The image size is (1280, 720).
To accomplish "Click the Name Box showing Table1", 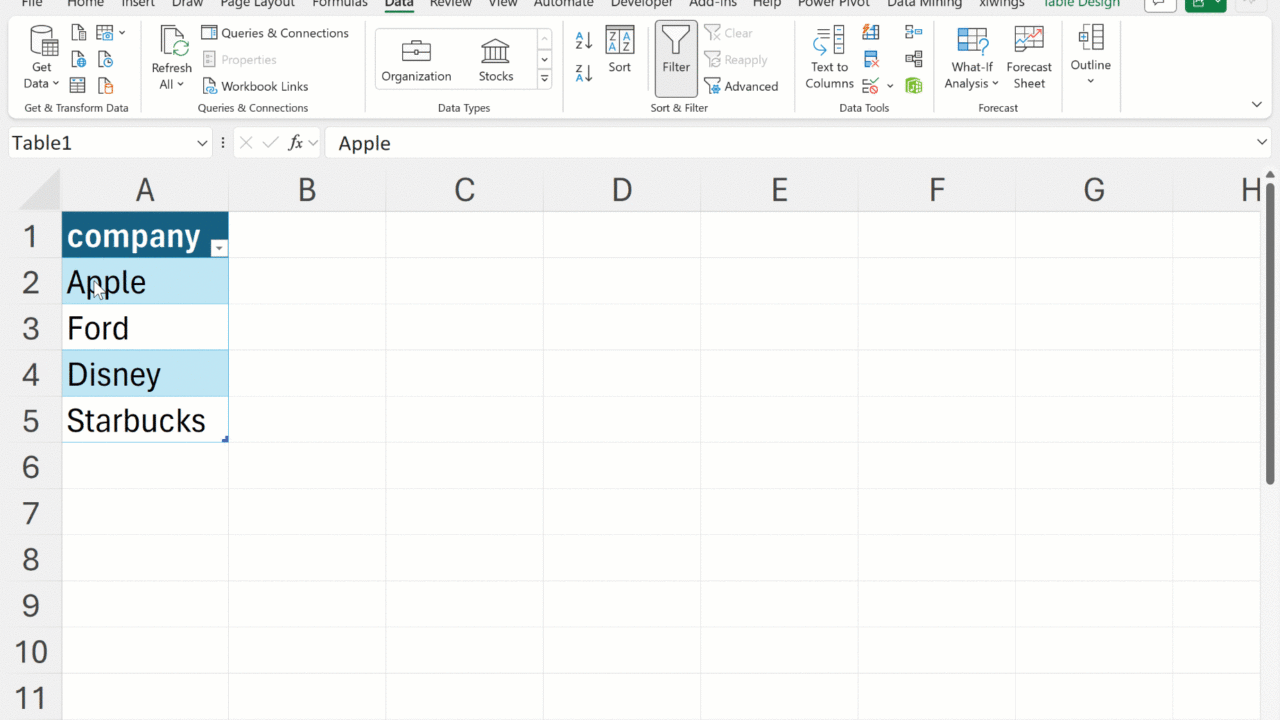I will pyautogui.click(x=100, y=143).
